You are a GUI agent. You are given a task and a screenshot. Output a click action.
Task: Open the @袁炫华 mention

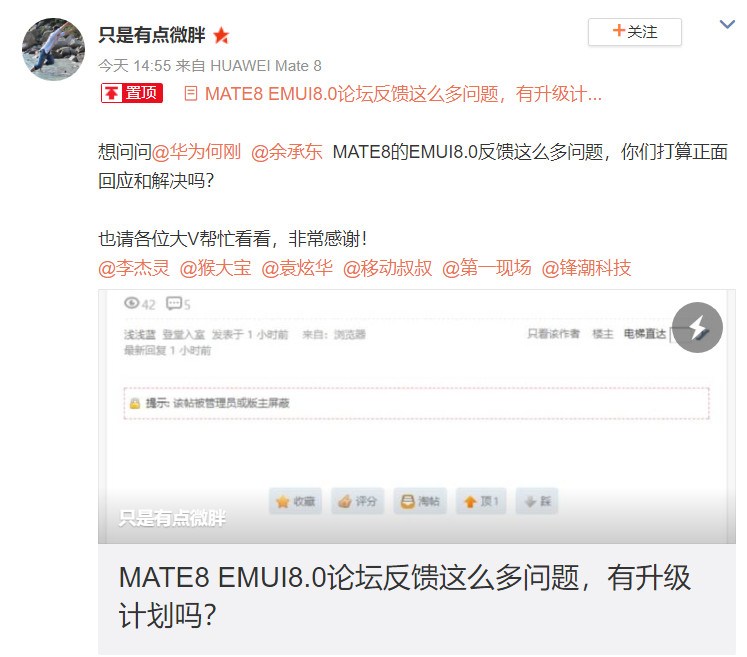297,268
